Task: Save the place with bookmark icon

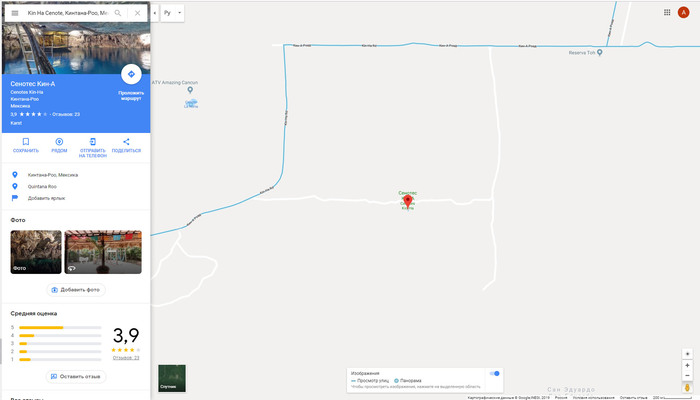Action: pos(26,145)
